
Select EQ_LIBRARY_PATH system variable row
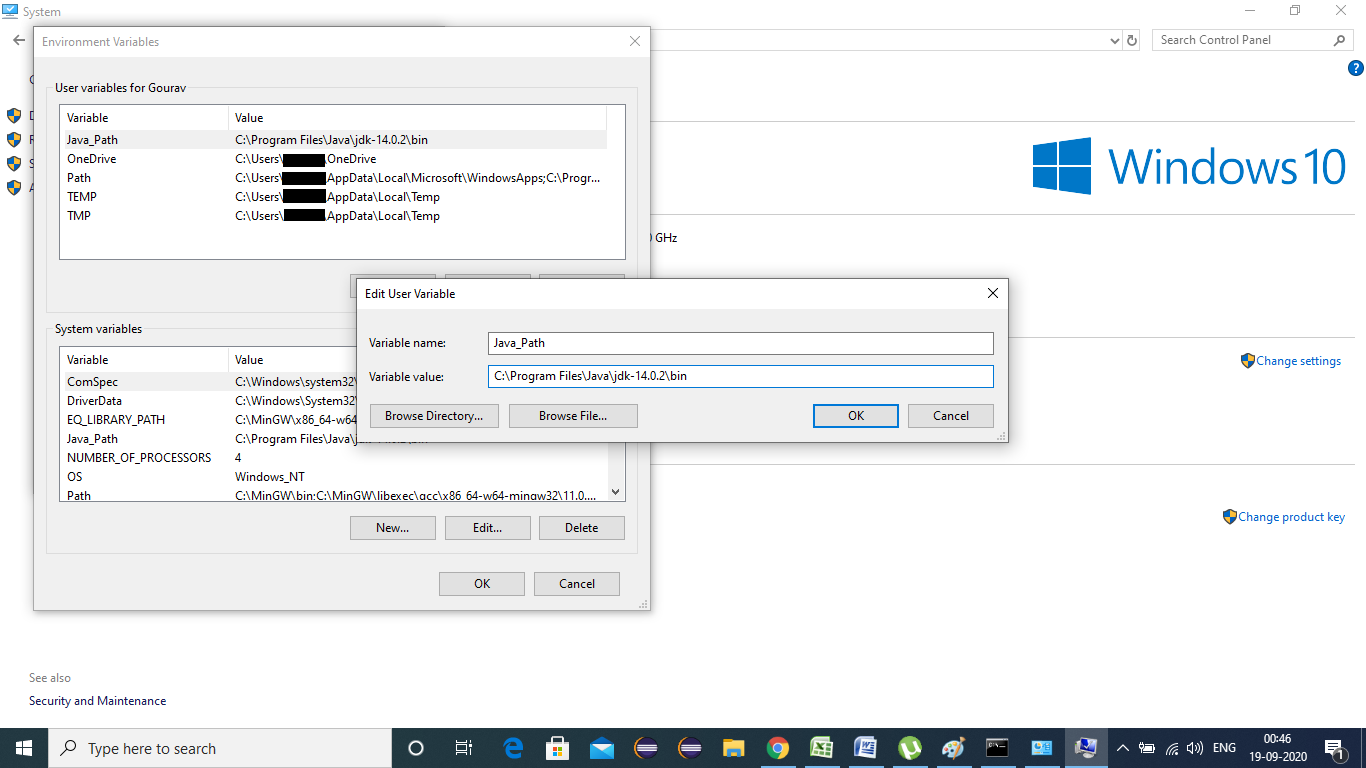[209, 420]
